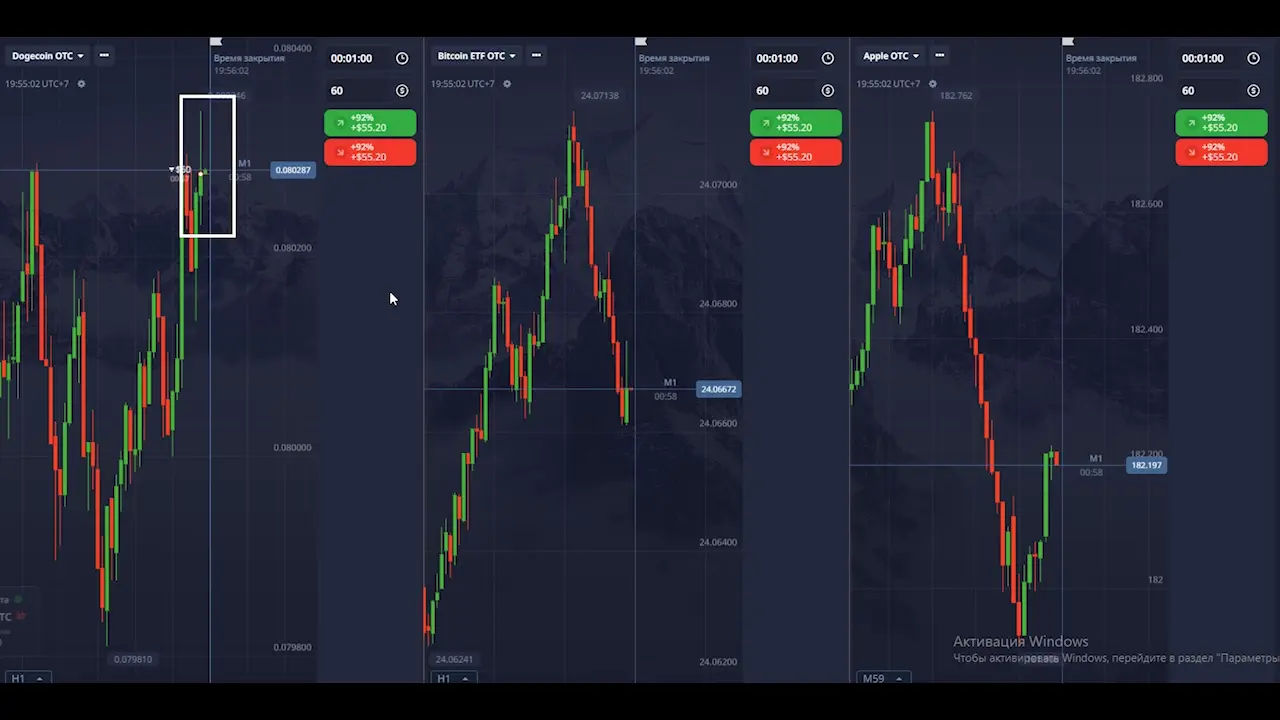Image resolution: width=1280 pixels, height=720 pixels.
Task: Open the M59 timeframe selector on the Apple chart
Action: 882,678
